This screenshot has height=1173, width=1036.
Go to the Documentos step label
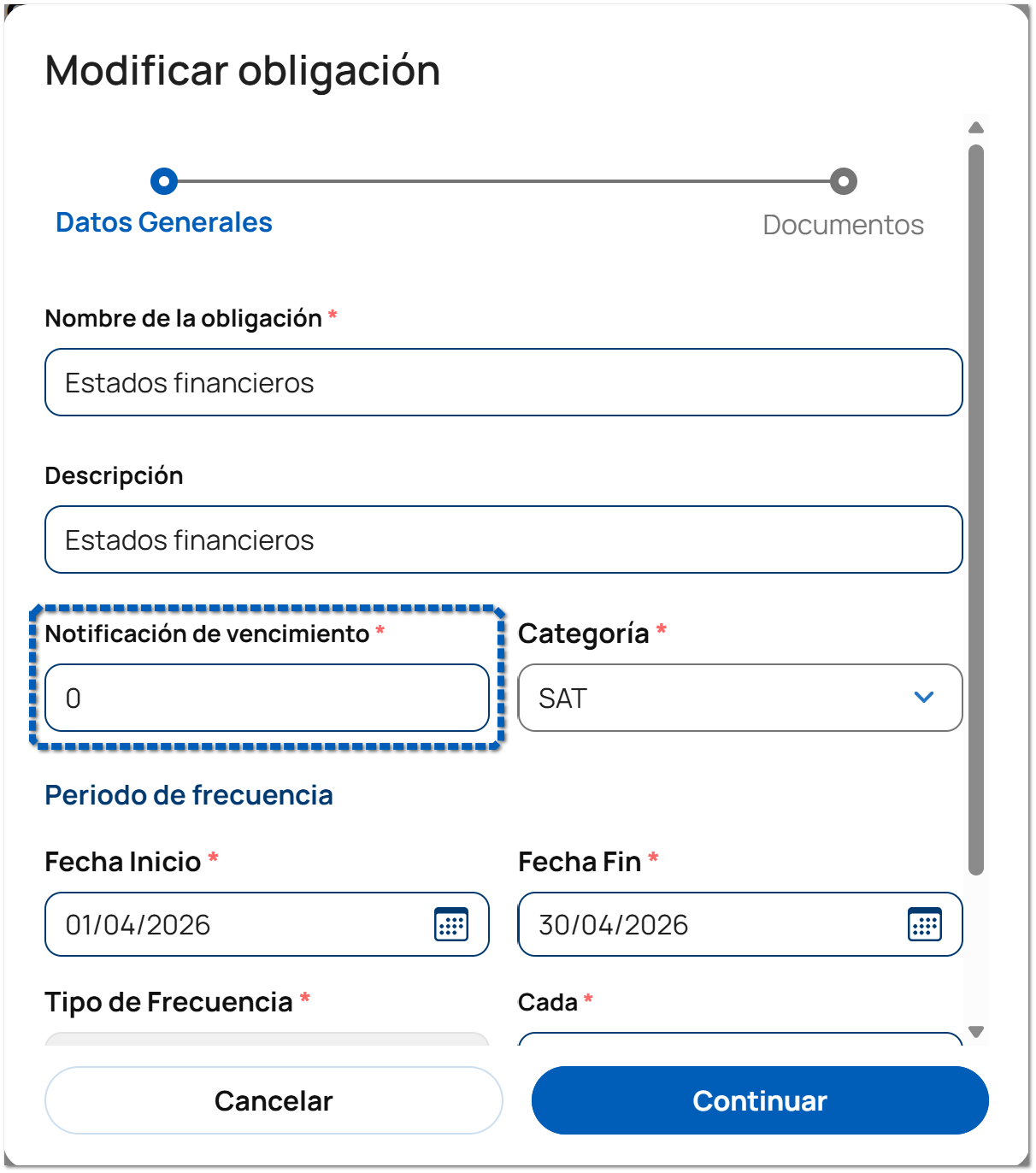pos(843,225)
